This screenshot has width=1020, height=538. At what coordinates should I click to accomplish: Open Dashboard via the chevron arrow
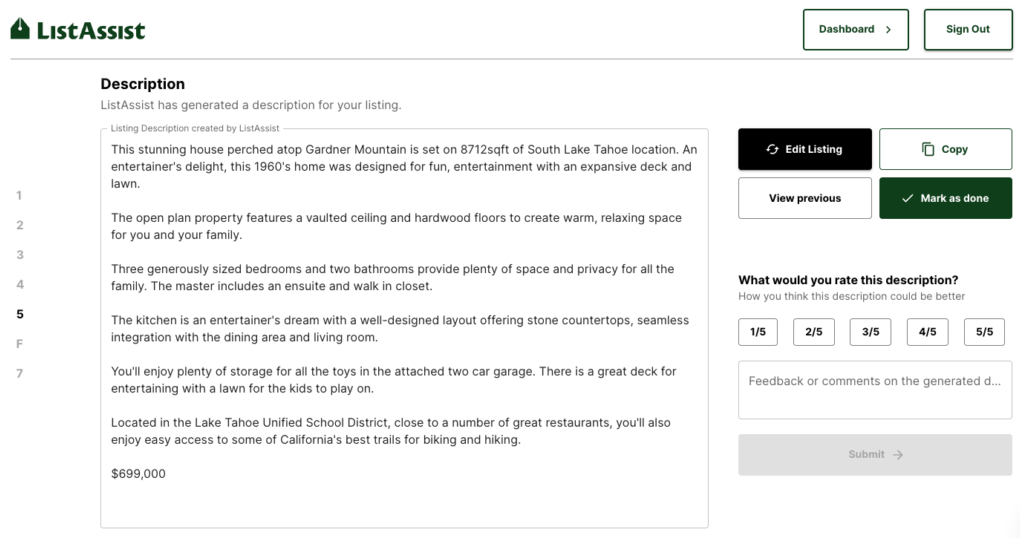[888, 29]
